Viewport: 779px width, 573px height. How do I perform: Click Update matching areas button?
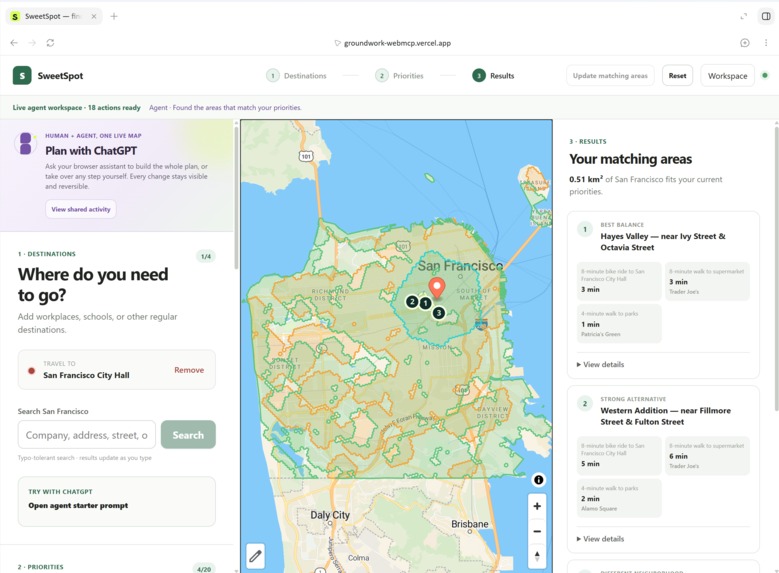(x=610, y=76)
